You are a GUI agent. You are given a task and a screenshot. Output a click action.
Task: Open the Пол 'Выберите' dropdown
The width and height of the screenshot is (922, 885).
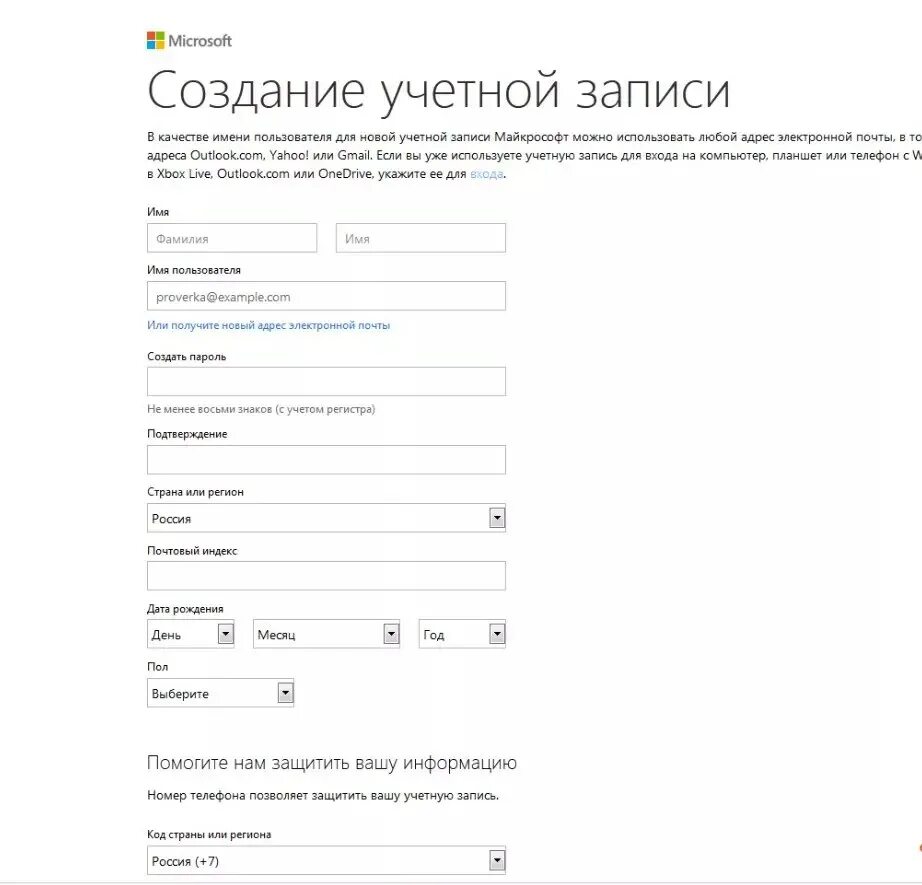pyautogui.click(x=221, y=693)
